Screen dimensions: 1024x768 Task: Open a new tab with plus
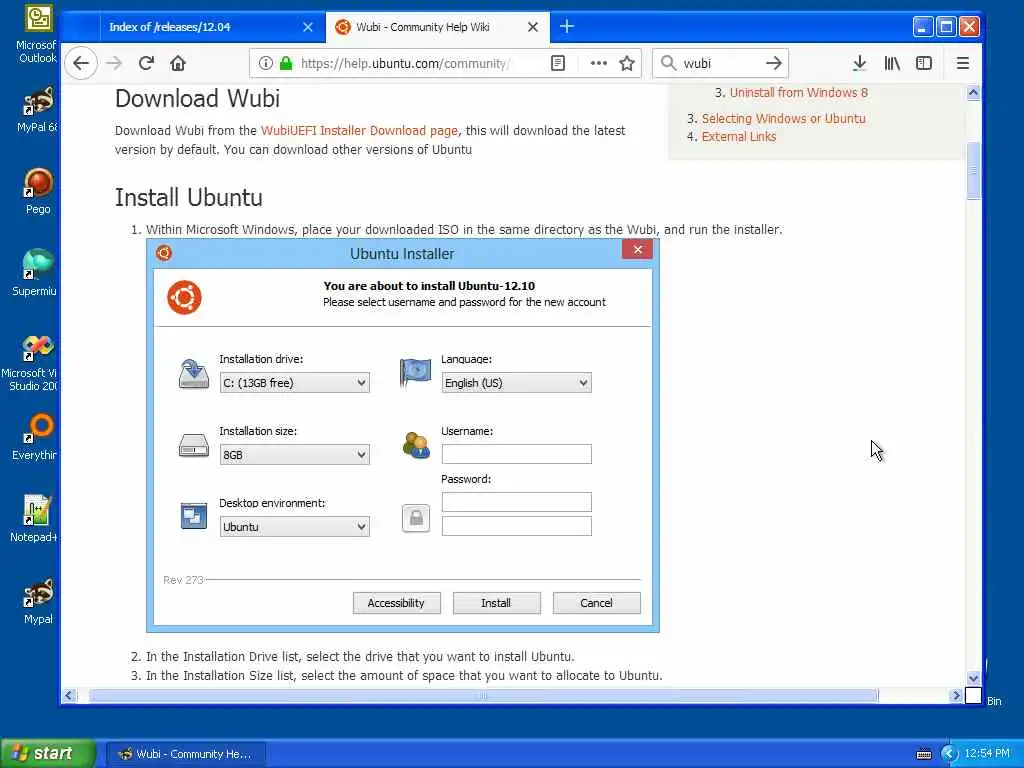(x=567, y=27)
